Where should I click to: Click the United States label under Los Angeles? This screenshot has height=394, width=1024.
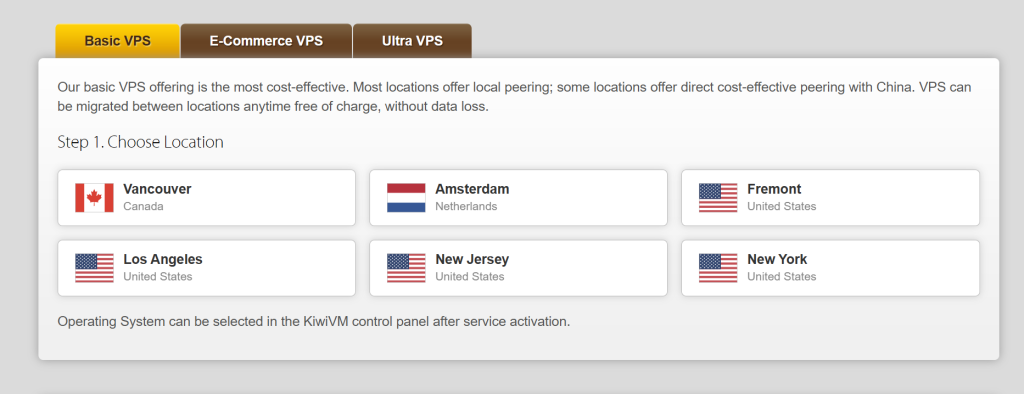tap(158, 276)
